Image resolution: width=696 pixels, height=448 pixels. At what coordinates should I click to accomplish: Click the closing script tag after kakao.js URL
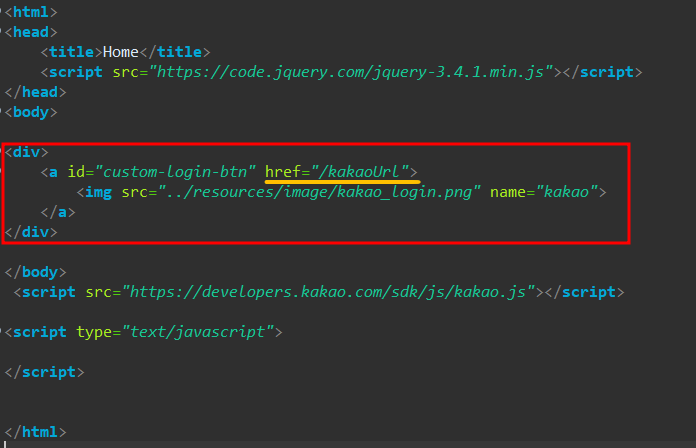point(584,292)
